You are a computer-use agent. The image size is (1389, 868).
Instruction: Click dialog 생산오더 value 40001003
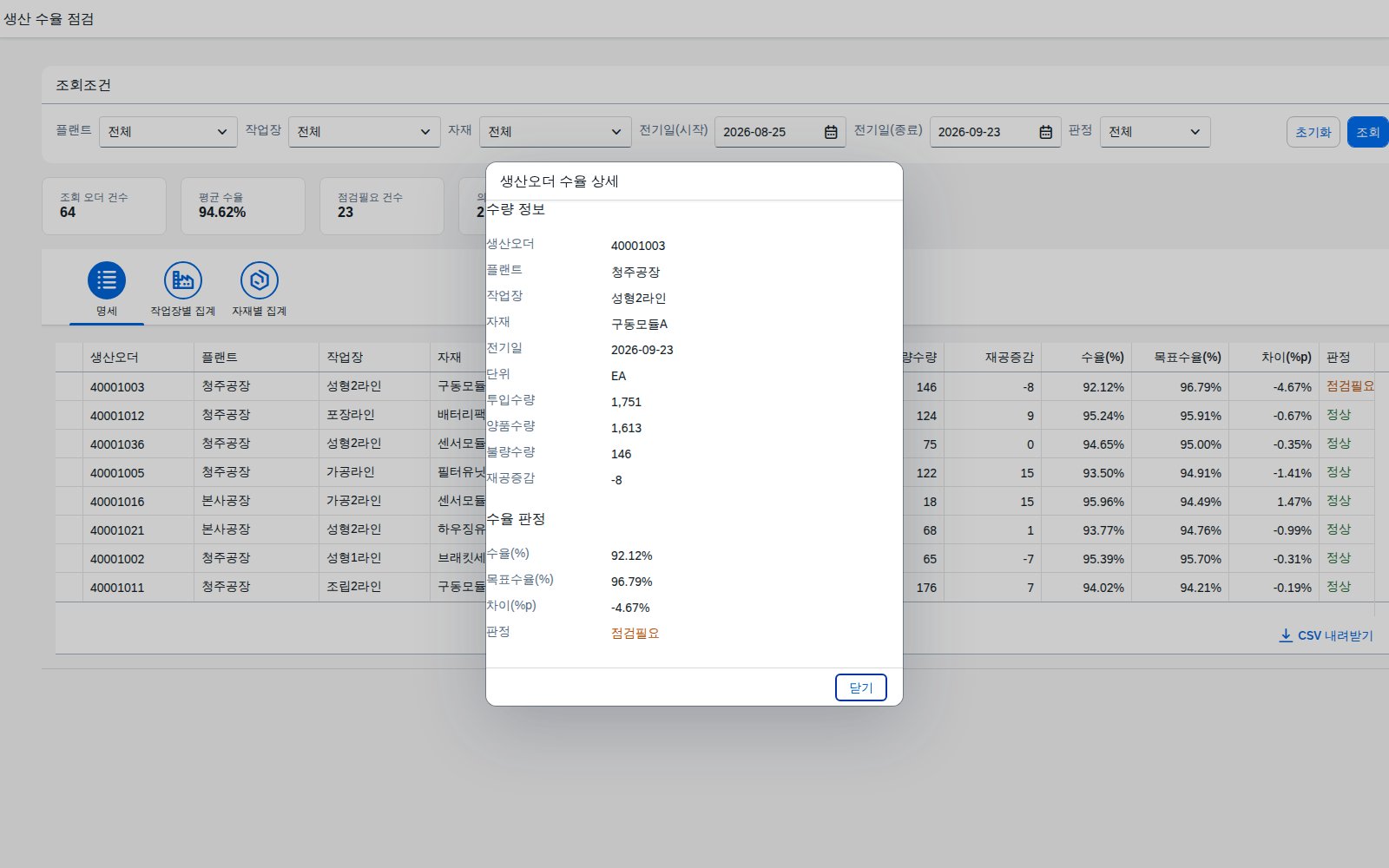coord(638,246)
